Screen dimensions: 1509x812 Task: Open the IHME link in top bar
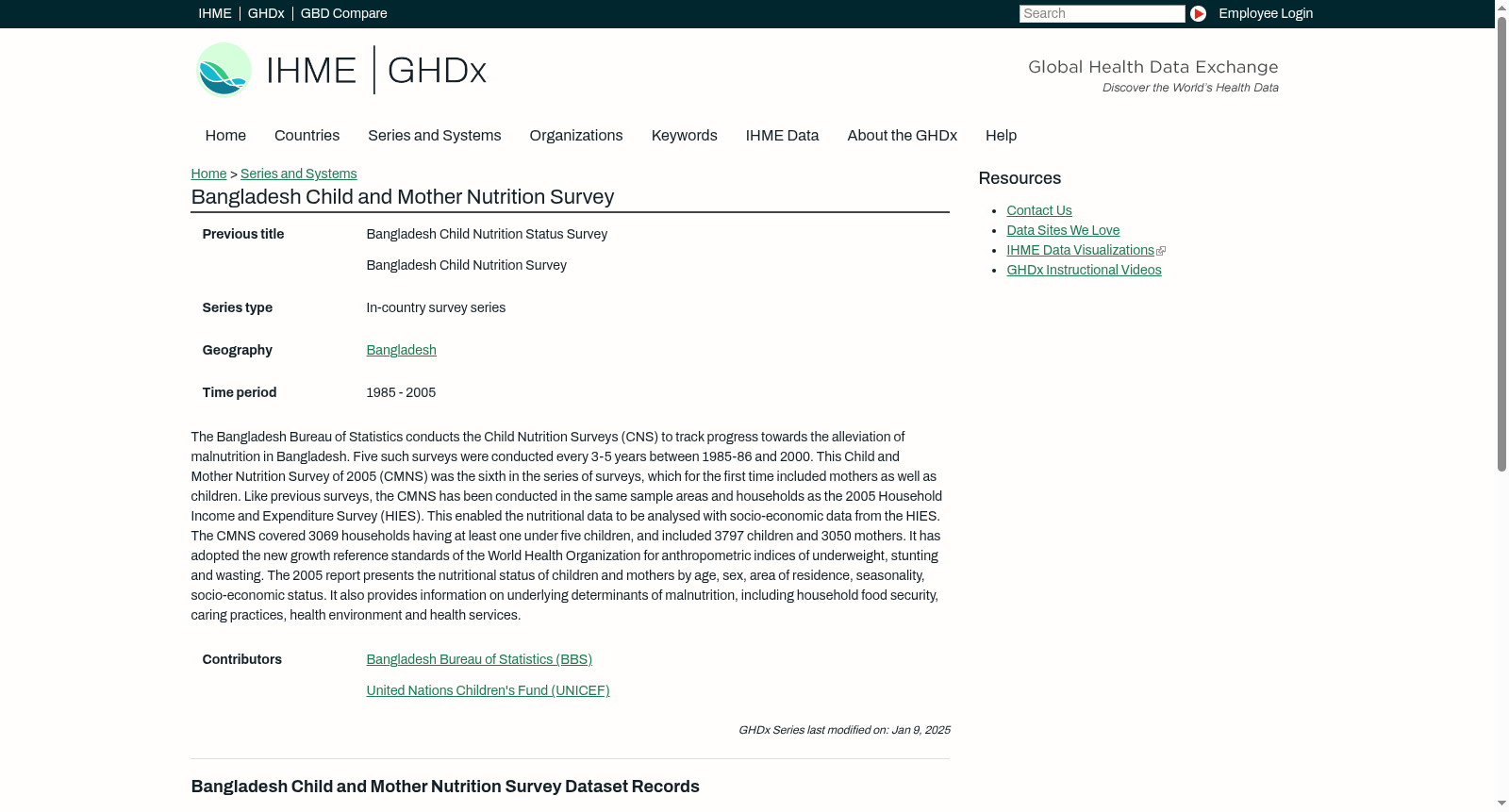pyautogui.click(x=215, y=13)
